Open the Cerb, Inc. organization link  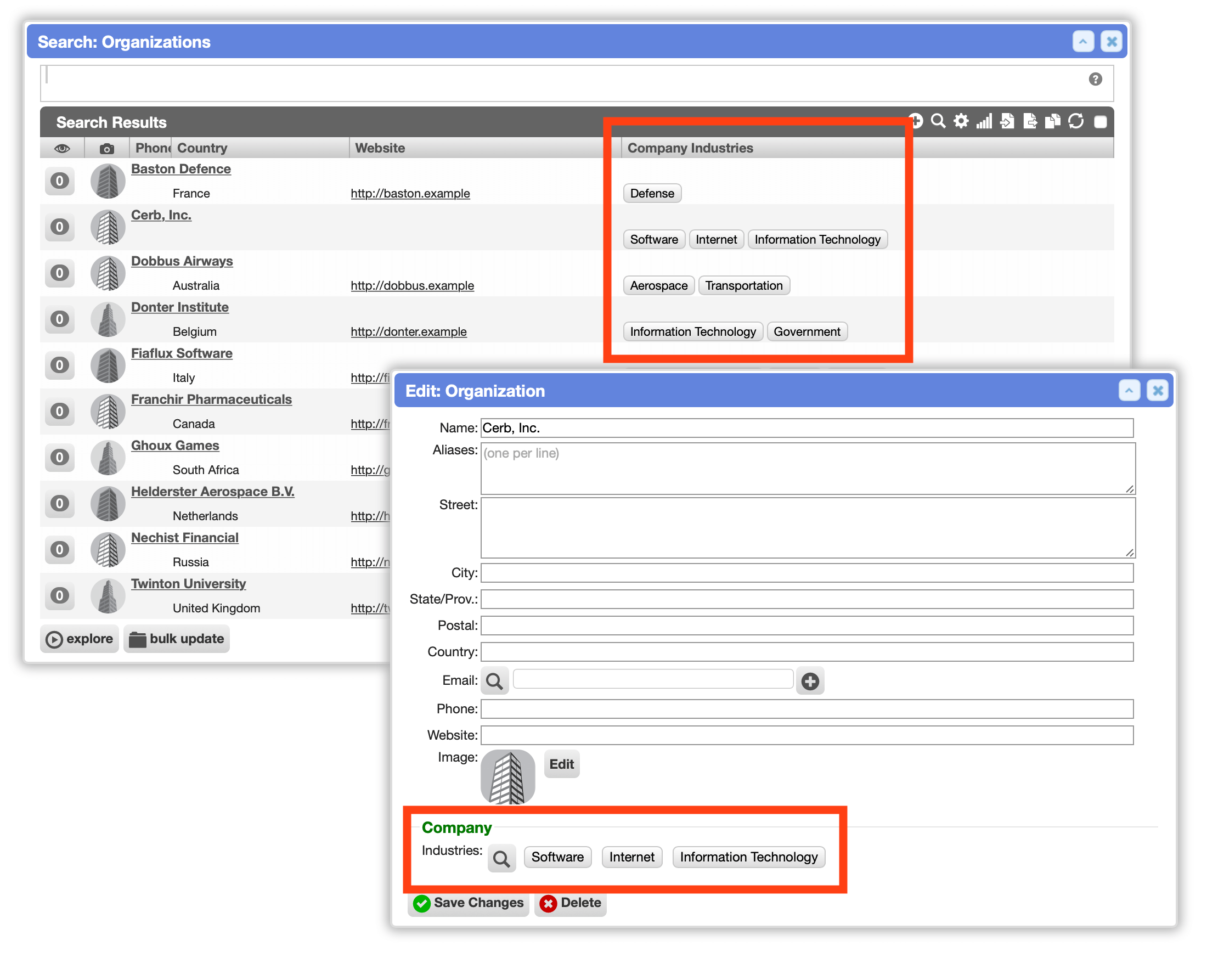tap(161, 215)
